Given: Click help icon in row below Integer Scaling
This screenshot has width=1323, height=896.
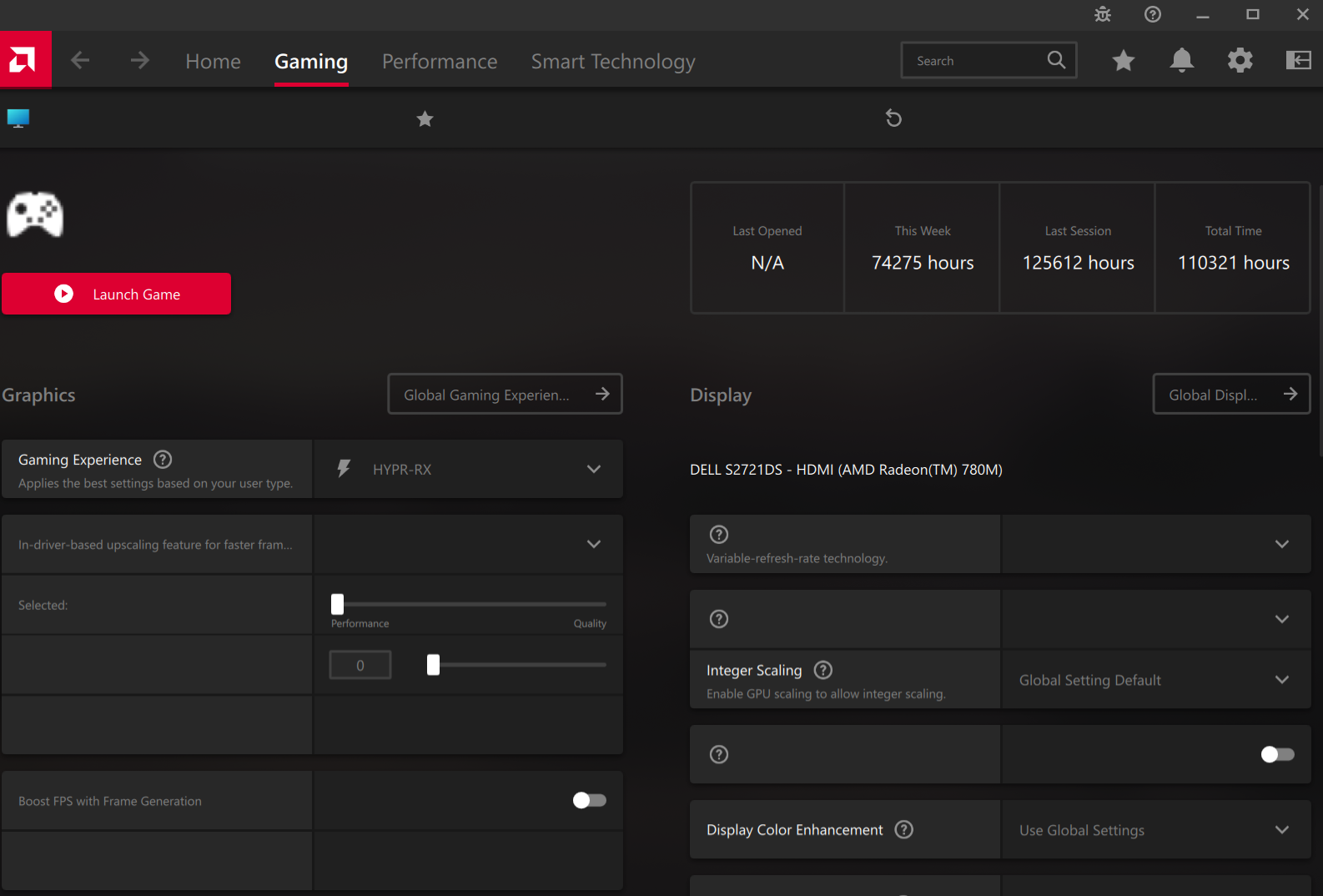Looking at the screenshot, I should (x=719, y=754).
